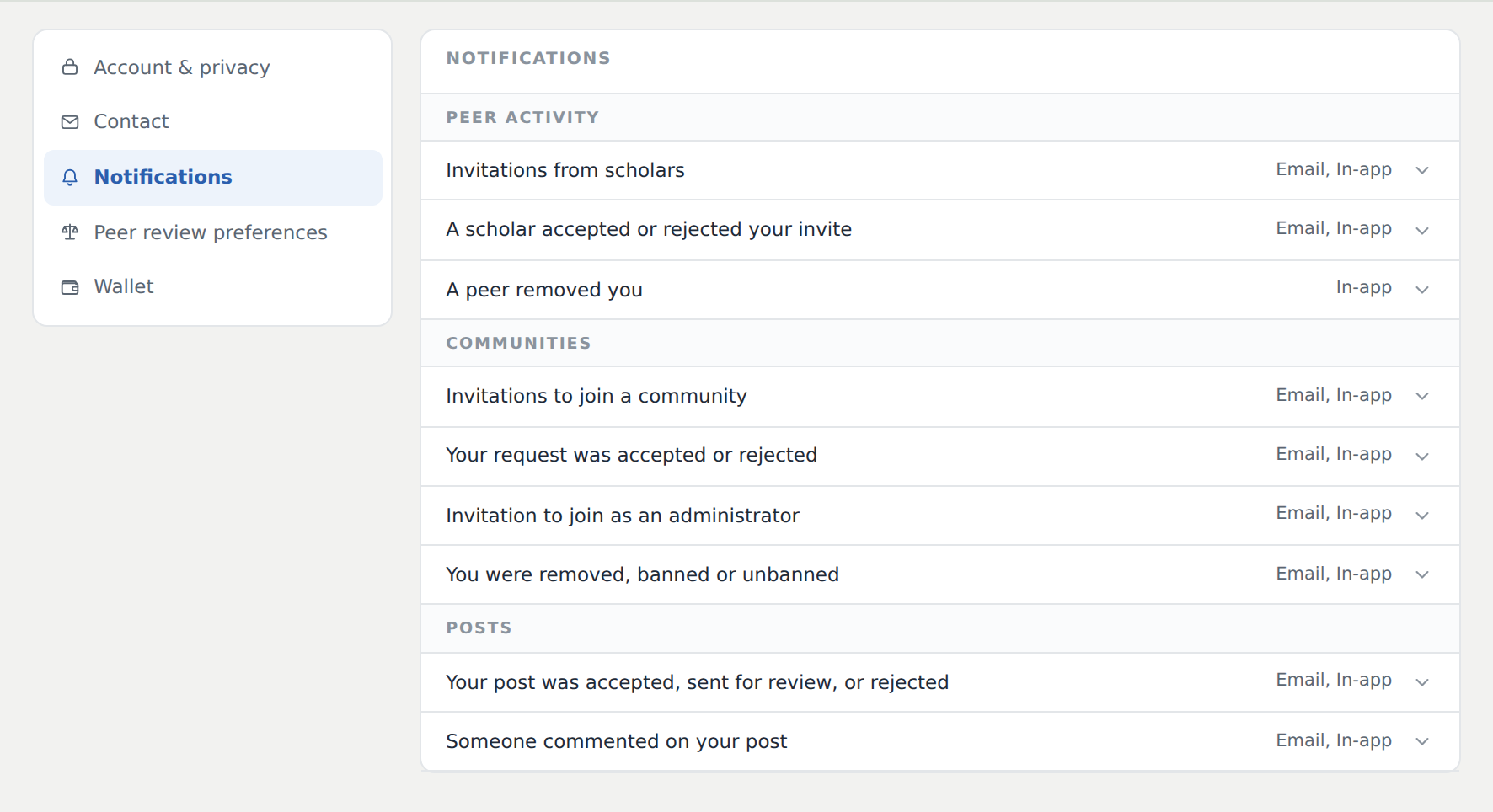Click the wallet icon in the sidebar

[70, 287]
